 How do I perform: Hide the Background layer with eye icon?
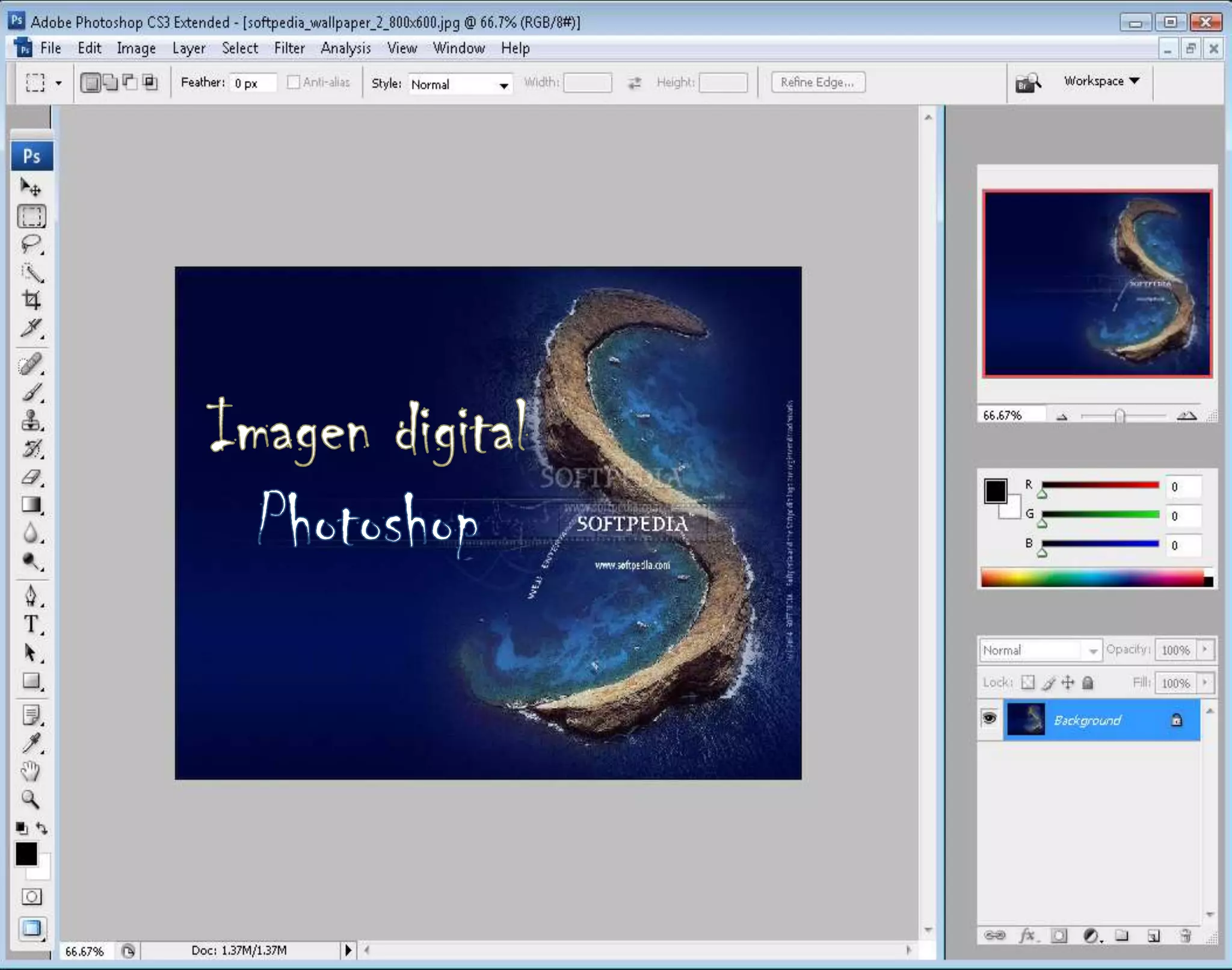pos(990,718)
